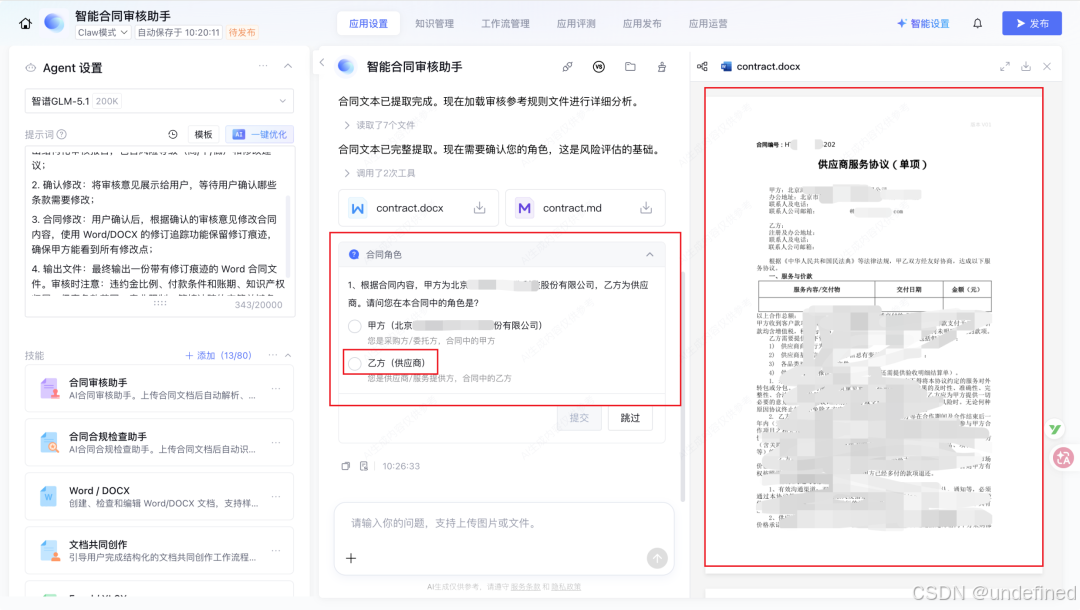
Task: Open 智能设置
Action: click(923, 23)
